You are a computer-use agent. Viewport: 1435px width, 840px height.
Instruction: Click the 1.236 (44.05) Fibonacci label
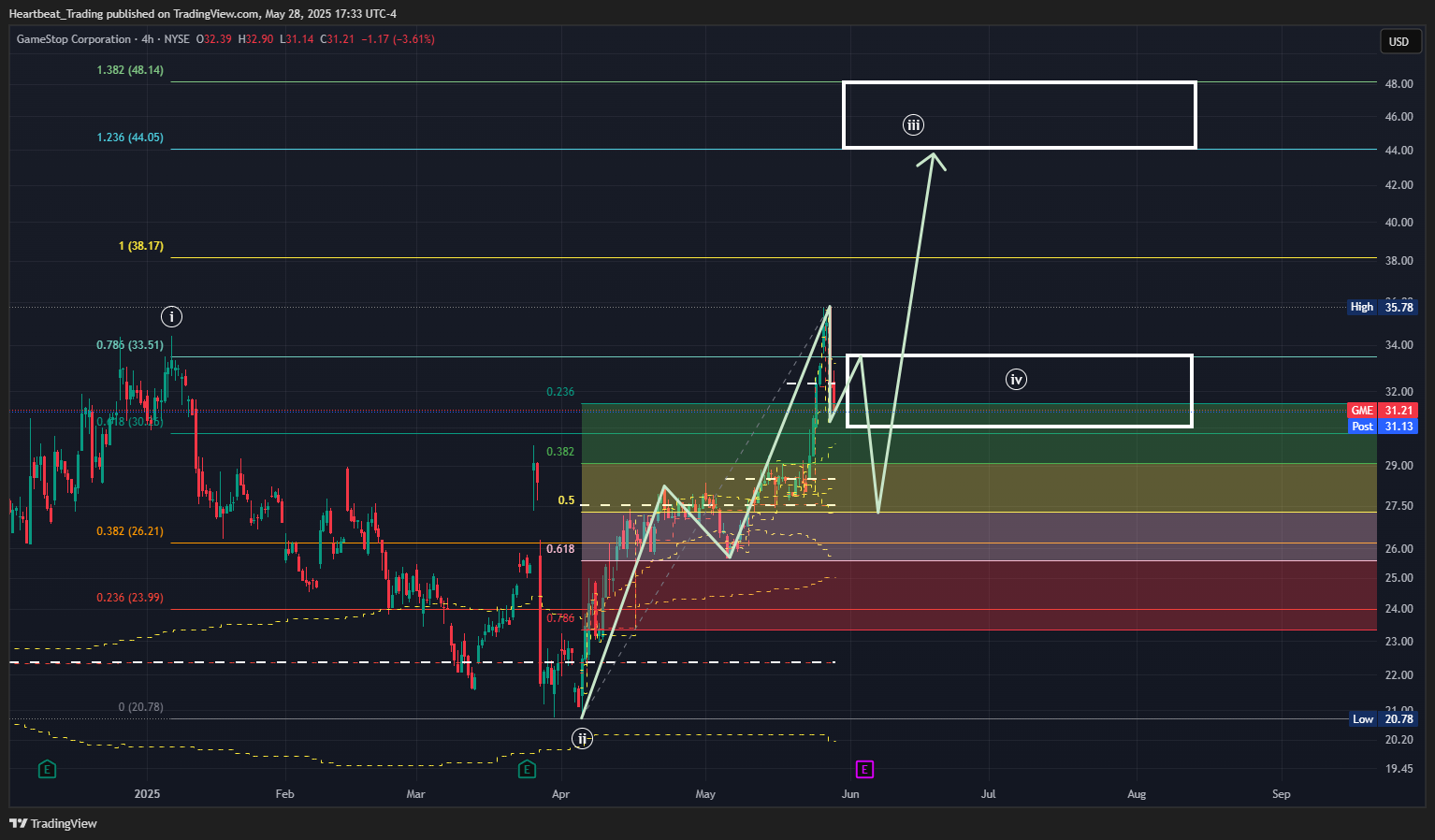(x=130, y=138)
